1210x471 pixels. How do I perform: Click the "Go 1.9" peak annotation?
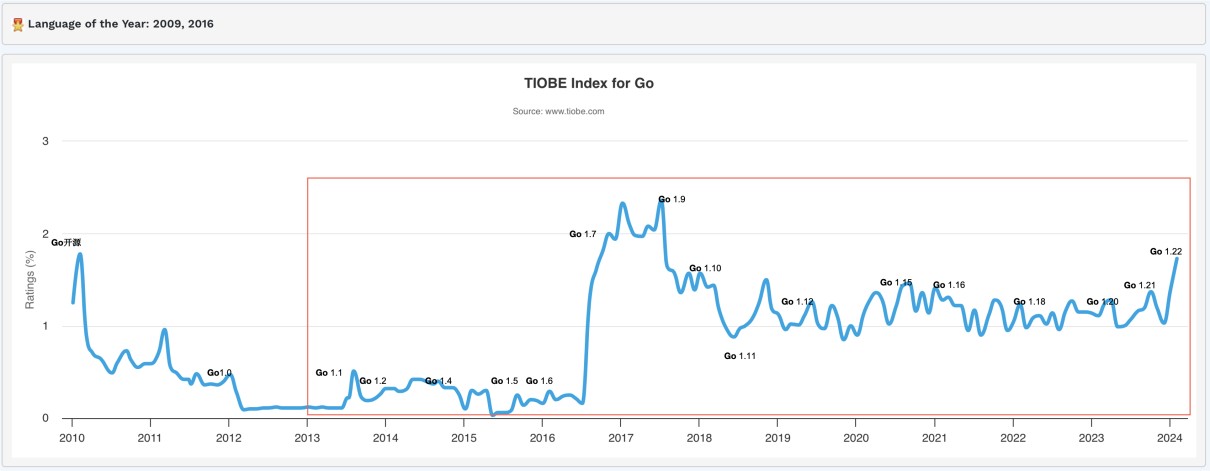click(x=671, y=200)
